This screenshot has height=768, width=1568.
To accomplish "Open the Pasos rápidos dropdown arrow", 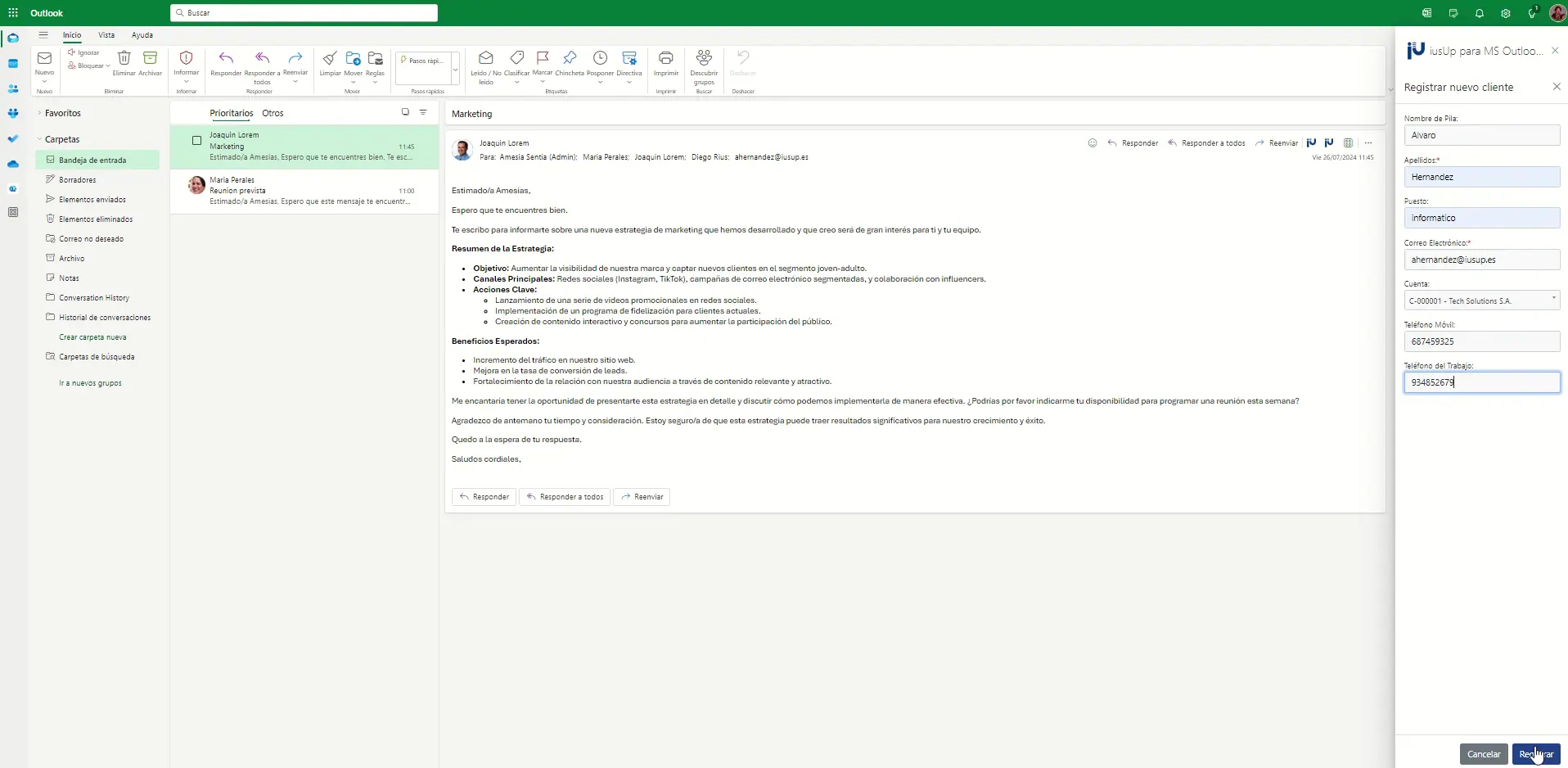I will point(455,70).
